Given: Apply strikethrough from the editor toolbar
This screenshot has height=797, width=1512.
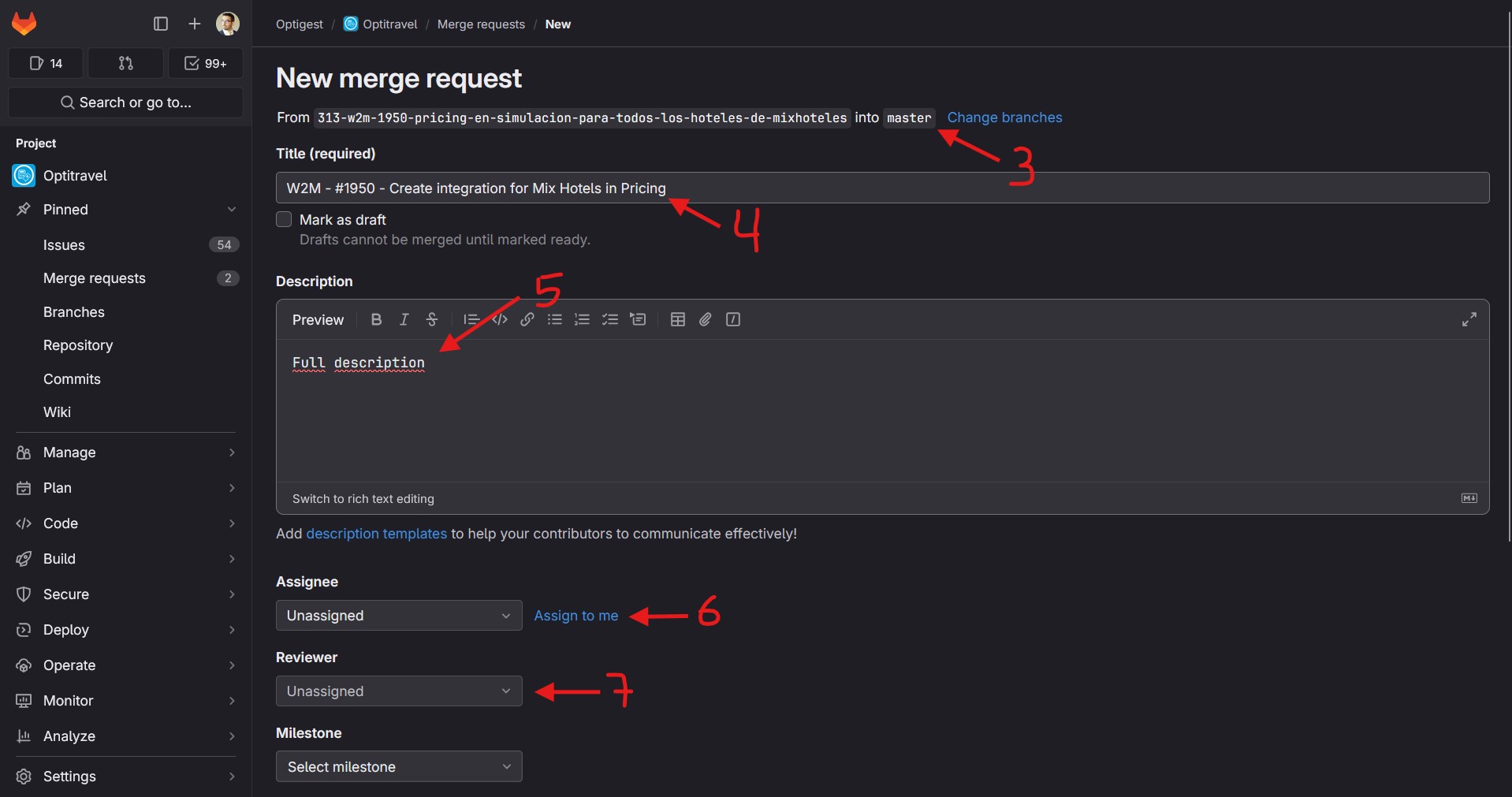Looking at the screenshot, I should [x=432, y=319].
